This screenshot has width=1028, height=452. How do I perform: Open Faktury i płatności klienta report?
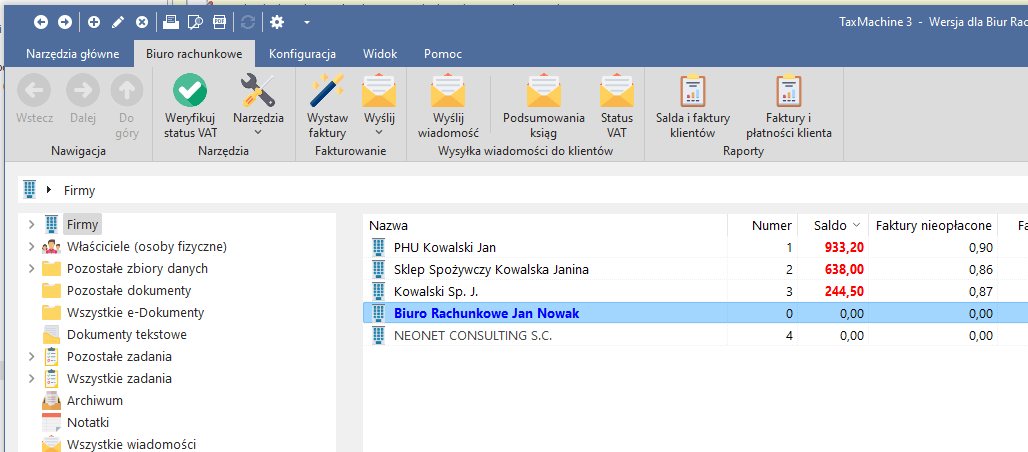point(788,92)
